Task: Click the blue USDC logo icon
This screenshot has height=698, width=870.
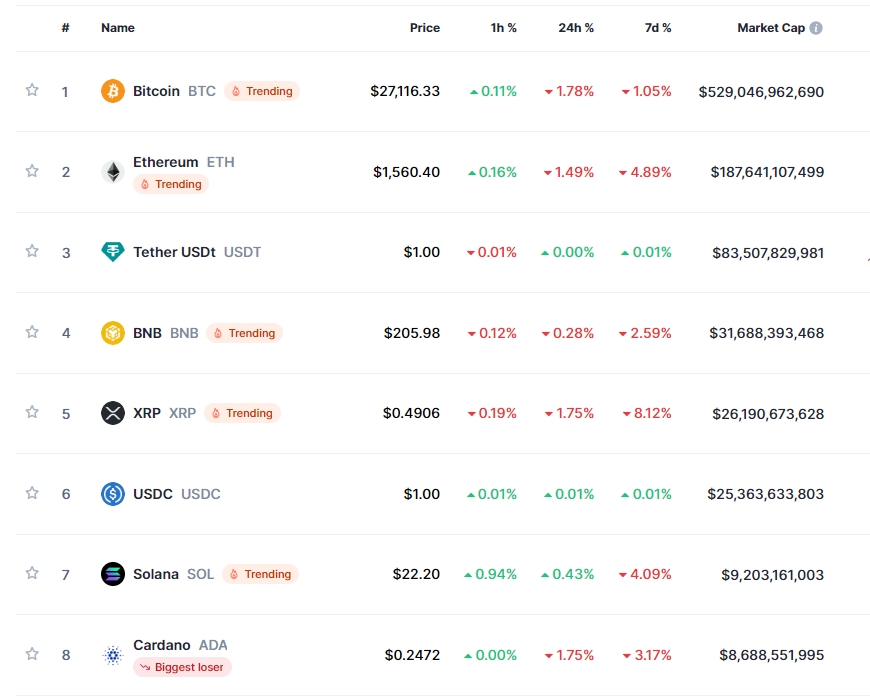Action: [113, 494]
